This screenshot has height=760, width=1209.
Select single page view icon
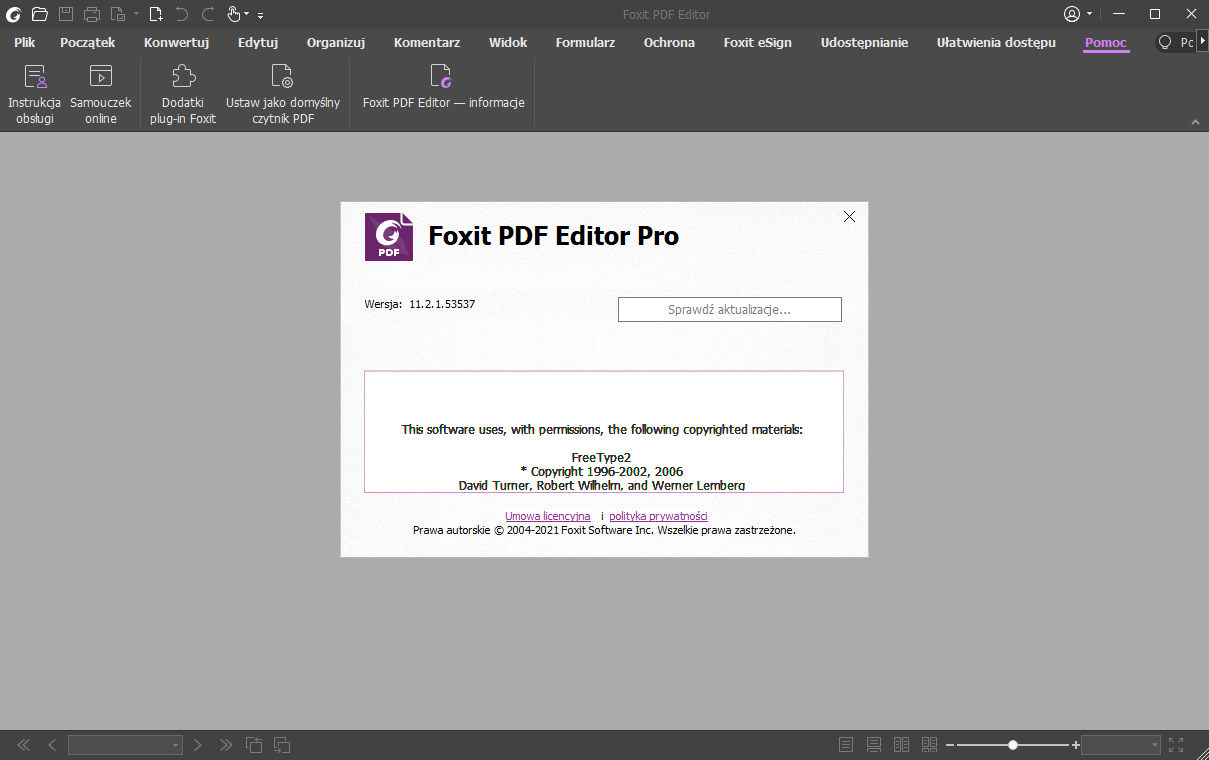click(x=846, y=745)
